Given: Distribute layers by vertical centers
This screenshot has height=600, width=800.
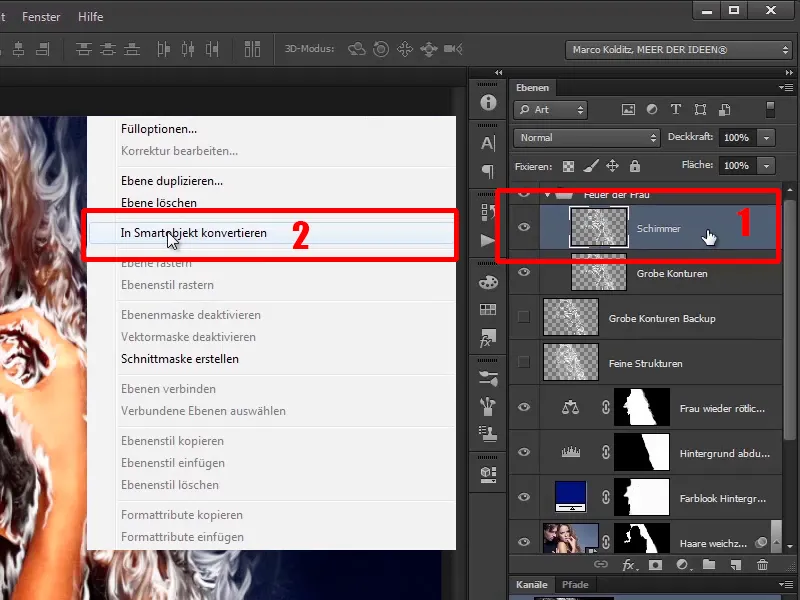Looking at the screenshot, I should pos(108,49).
